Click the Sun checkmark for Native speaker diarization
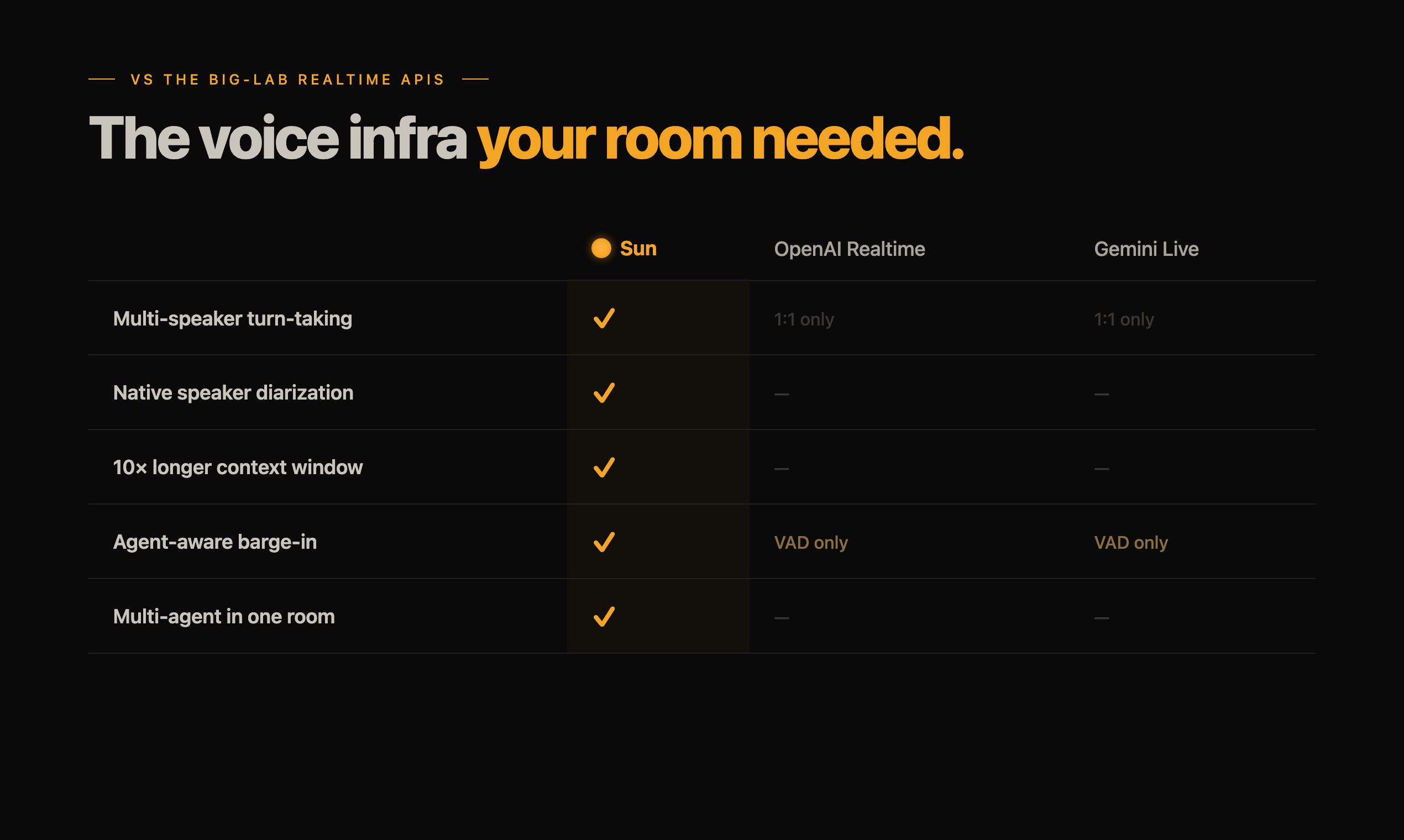 (604, 393)
